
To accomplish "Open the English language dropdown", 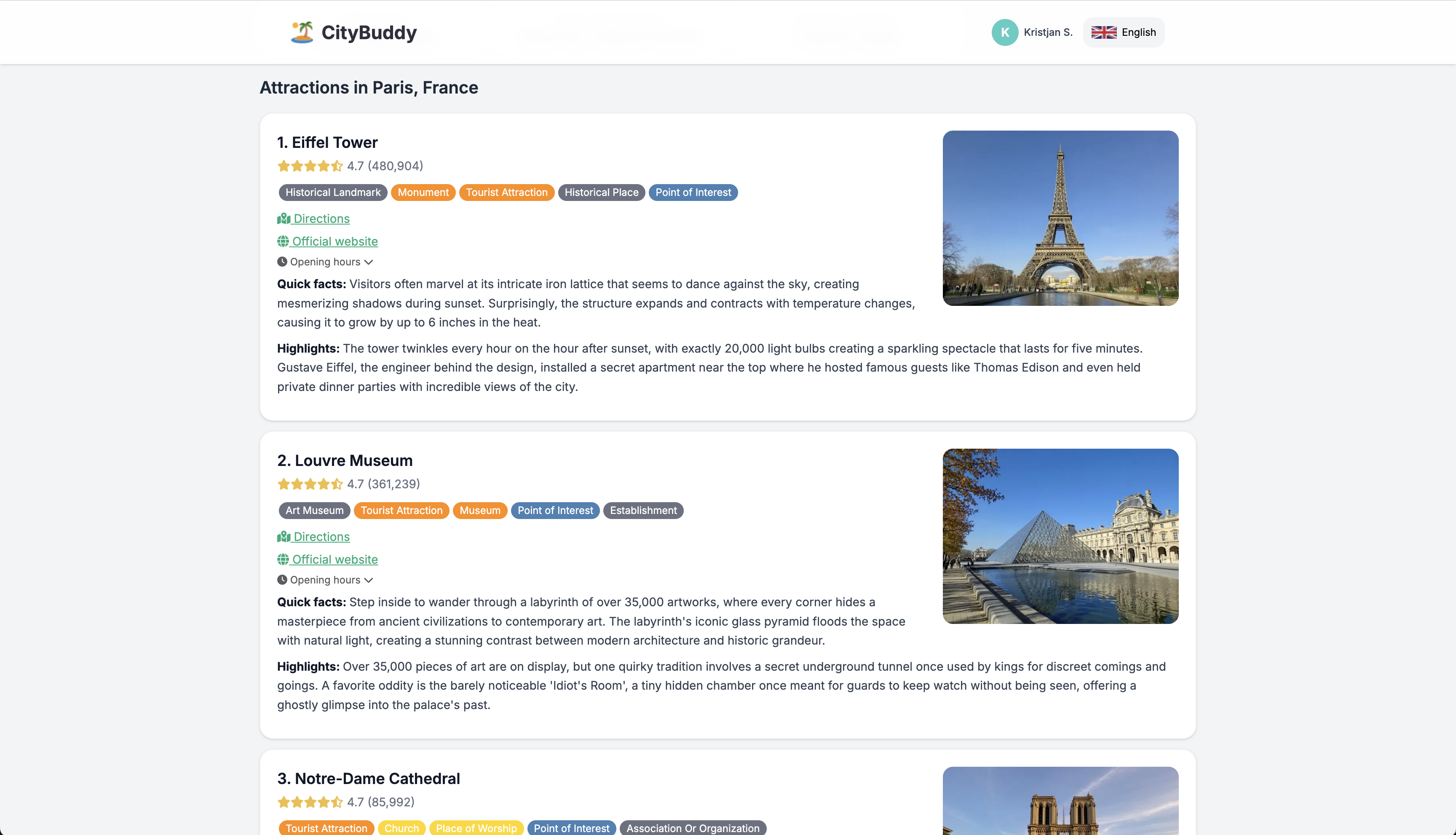I will pos(1123,32).
